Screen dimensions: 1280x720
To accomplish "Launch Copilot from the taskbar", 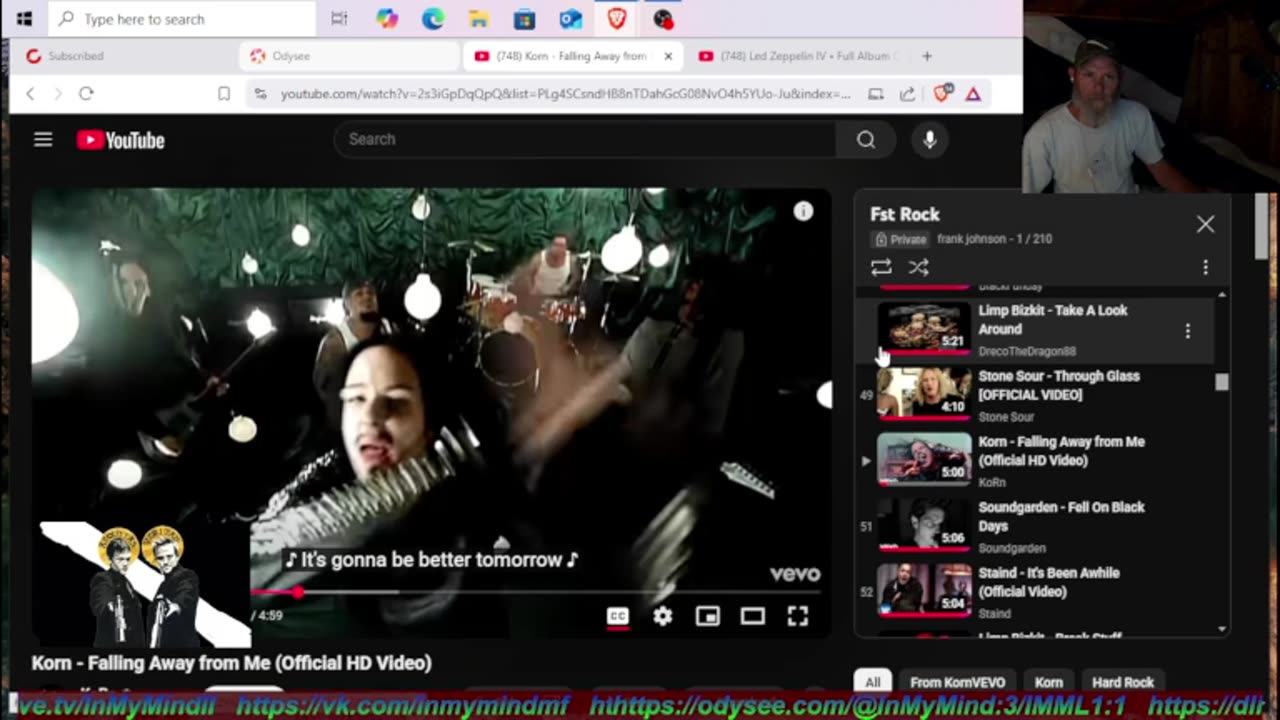I will [387, 19].
